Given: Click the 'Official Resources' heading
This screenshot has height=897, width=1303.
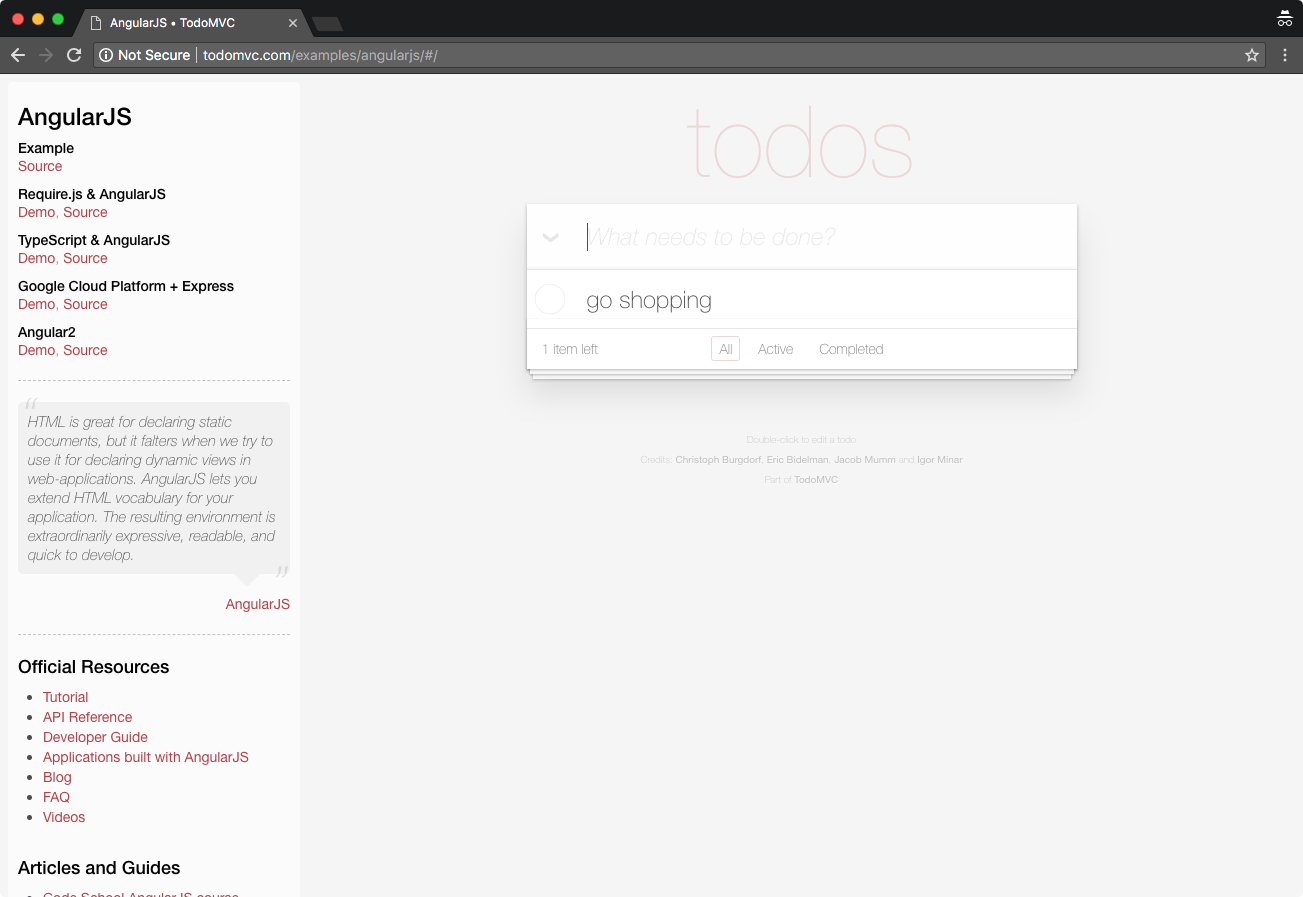Looking at the screenshot, I should click(x=94, y=667).
